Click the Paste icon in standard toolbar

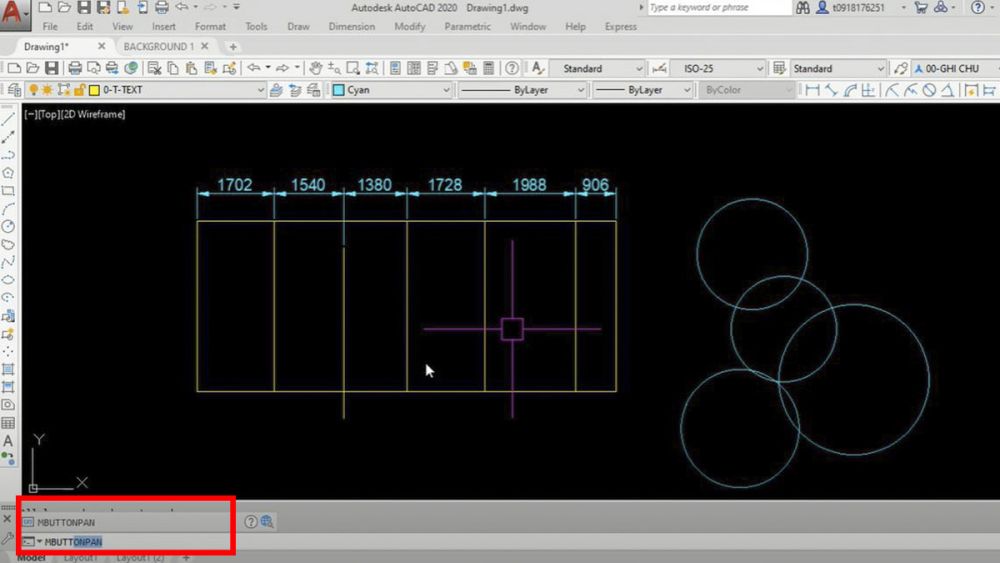[191, 68]
